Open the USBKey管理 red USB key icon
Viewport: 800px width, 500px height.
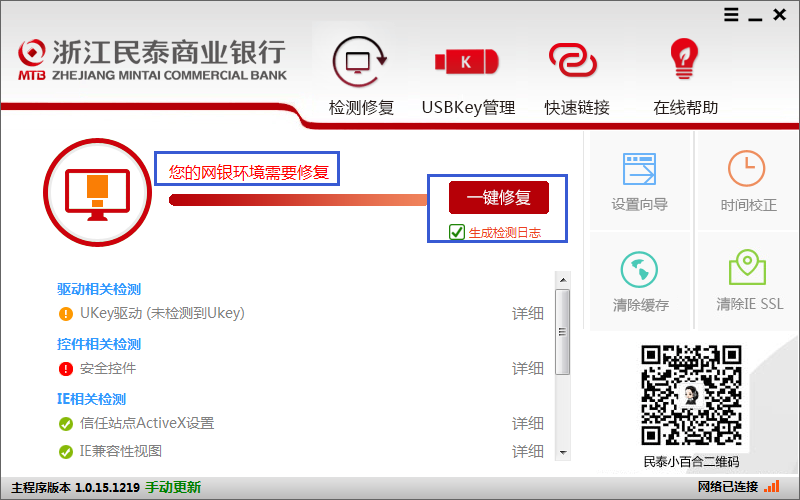pyautogui.click(x=466, y=62)
